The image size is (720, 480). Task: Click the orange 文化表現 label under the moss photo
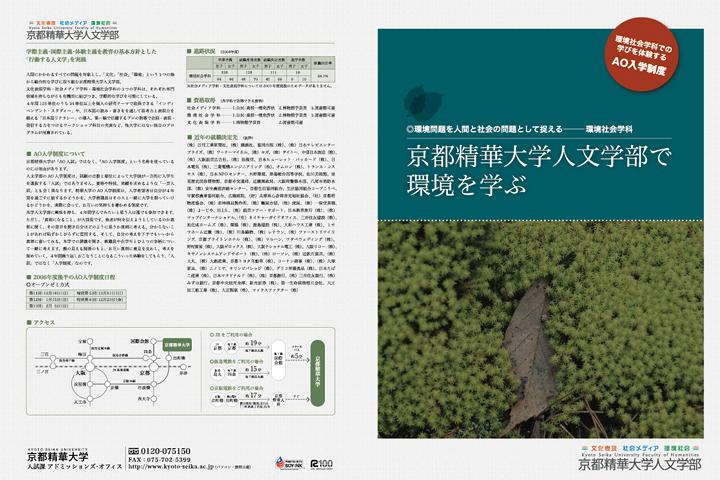tap(602, 448)
